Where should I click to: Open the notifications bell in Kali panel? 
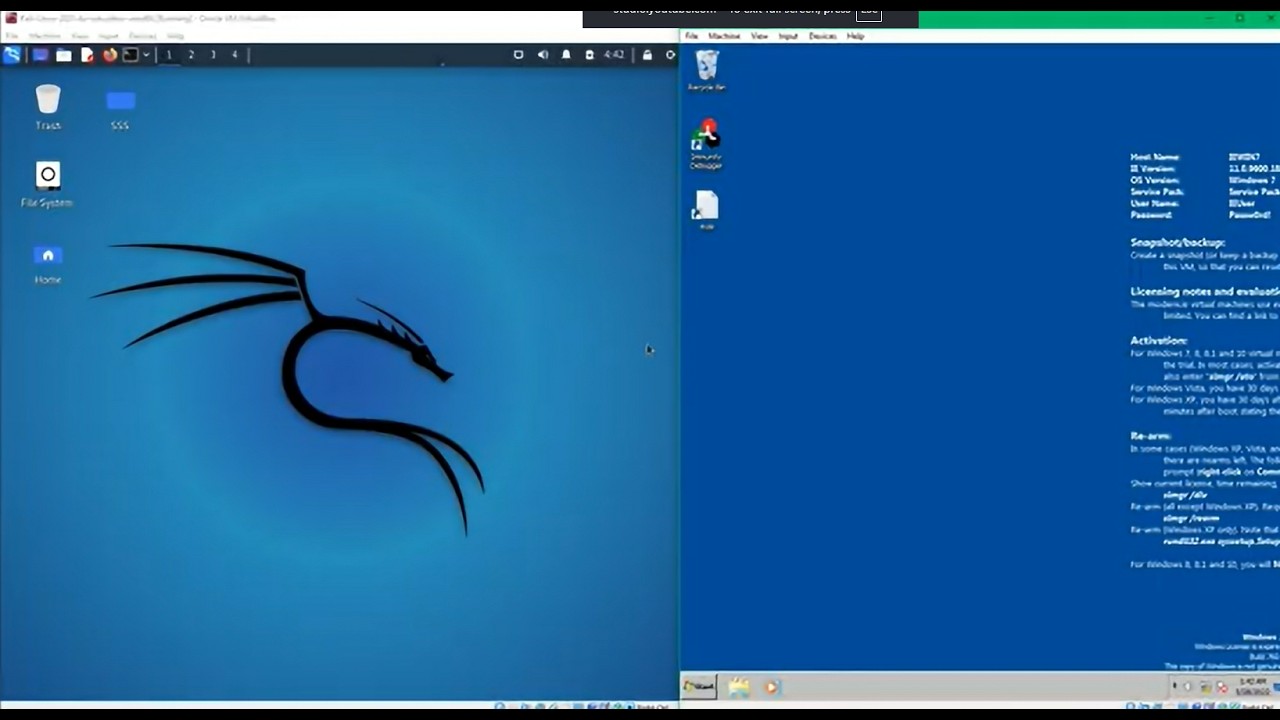click(566, 55)
